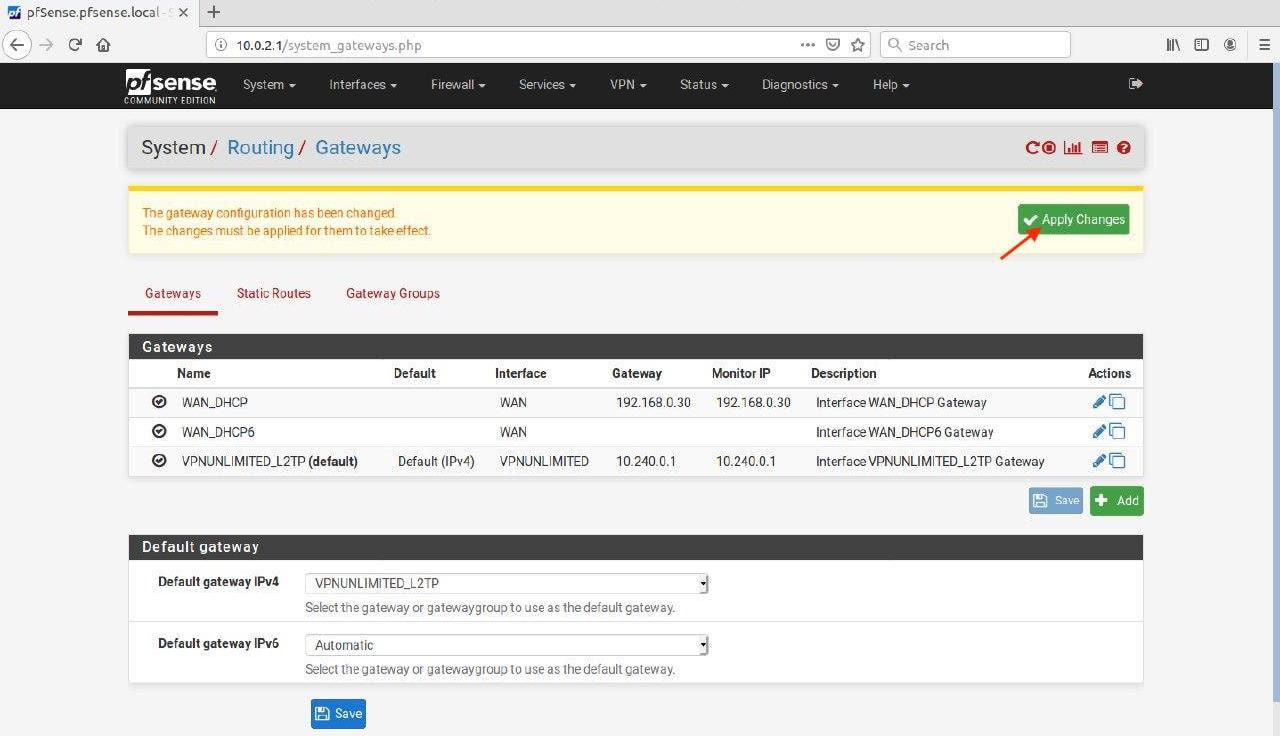Edit the WAN_DHCP gateway pencil icon

(1099, 402)
